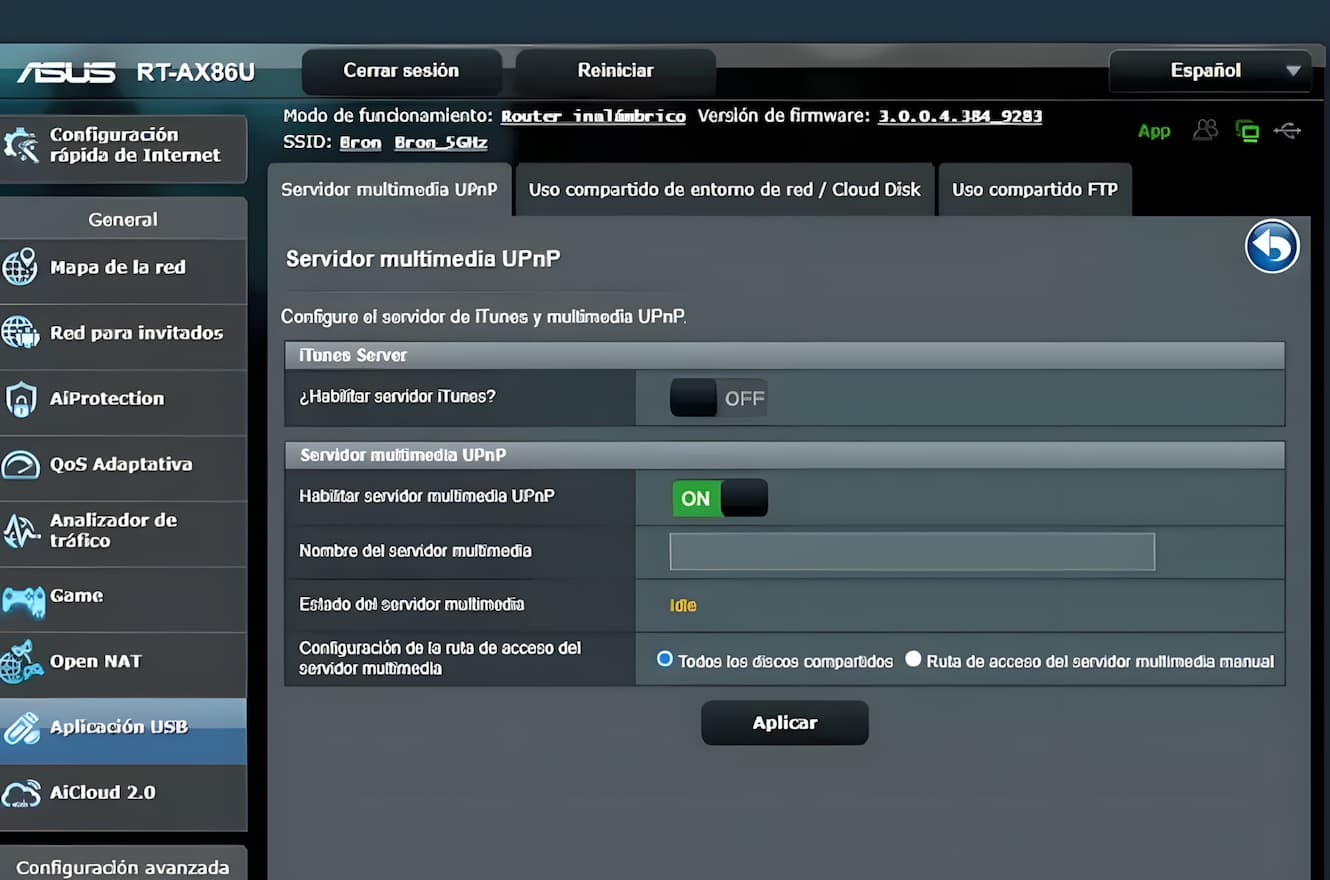Click the Aplicar button
Image resolution: width=1330 pixels, height=880 pixels.
(785, 723)
